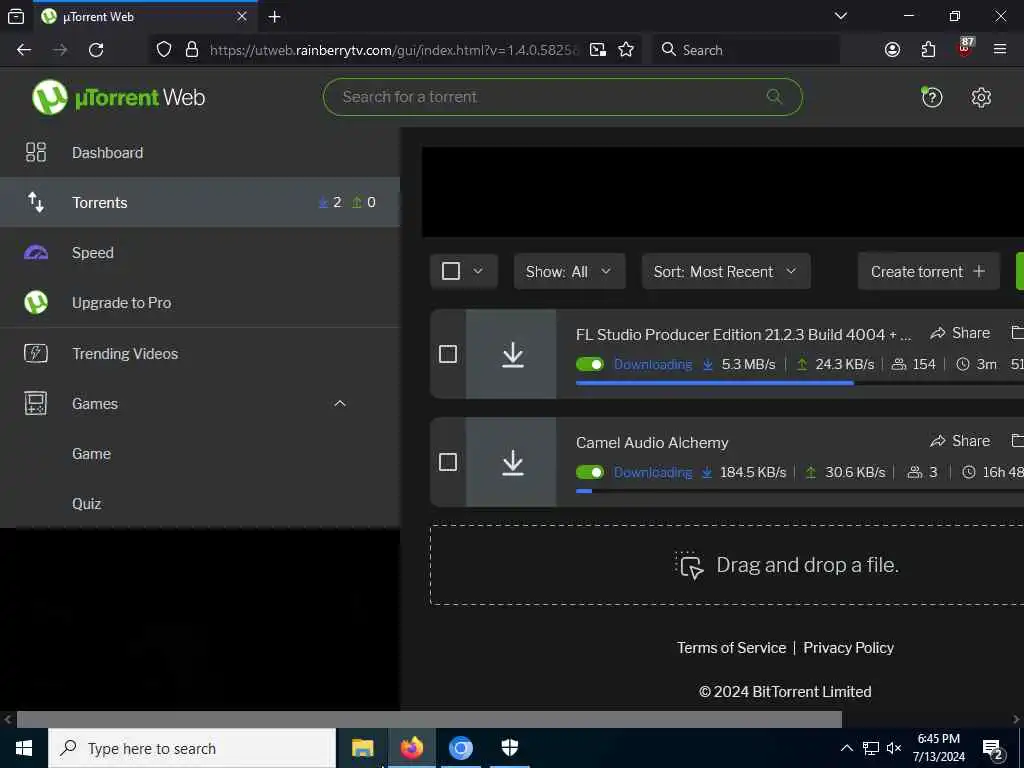Open File Explorer from taskbar
This screenshot has width=1024, height=768.
coord(362,748)
